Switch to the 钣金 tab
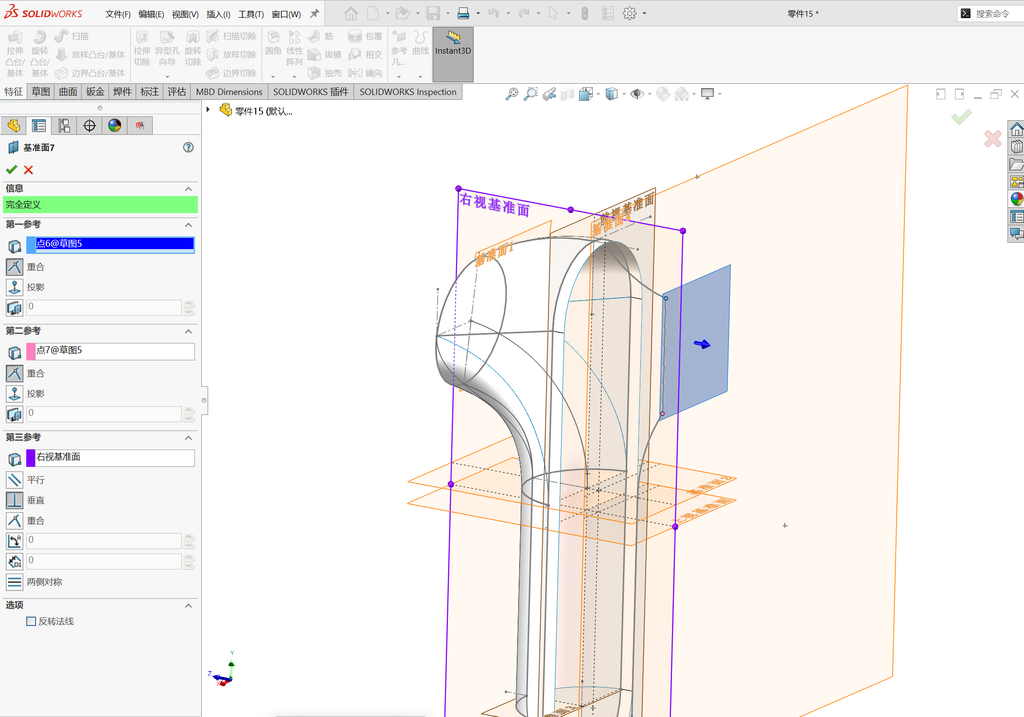 [x=95, y=91]
